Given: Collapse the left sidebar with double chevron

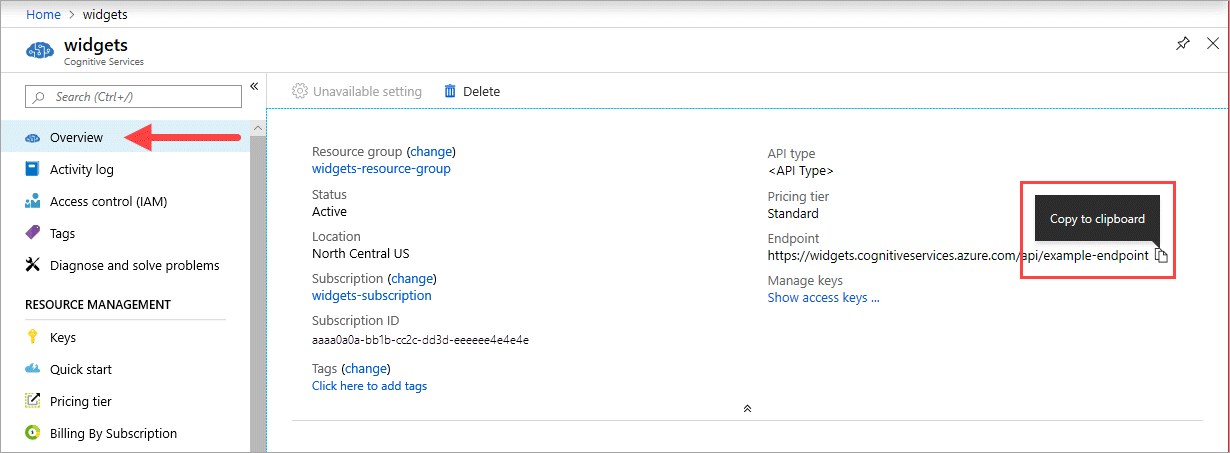Looking at the screenshot, I should coord(254,86).
